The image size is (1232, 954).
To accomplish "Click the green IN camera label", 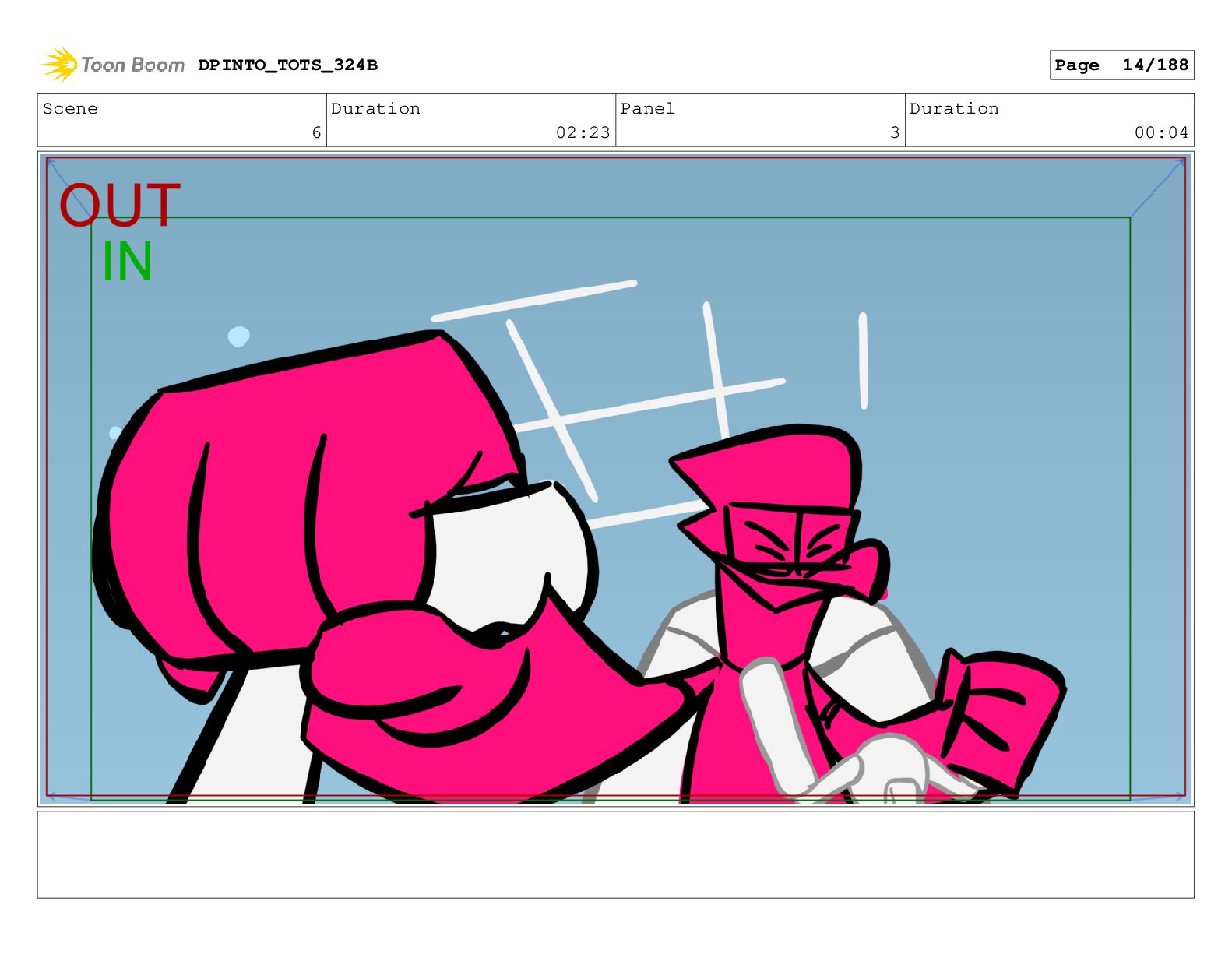I will 127,262.
